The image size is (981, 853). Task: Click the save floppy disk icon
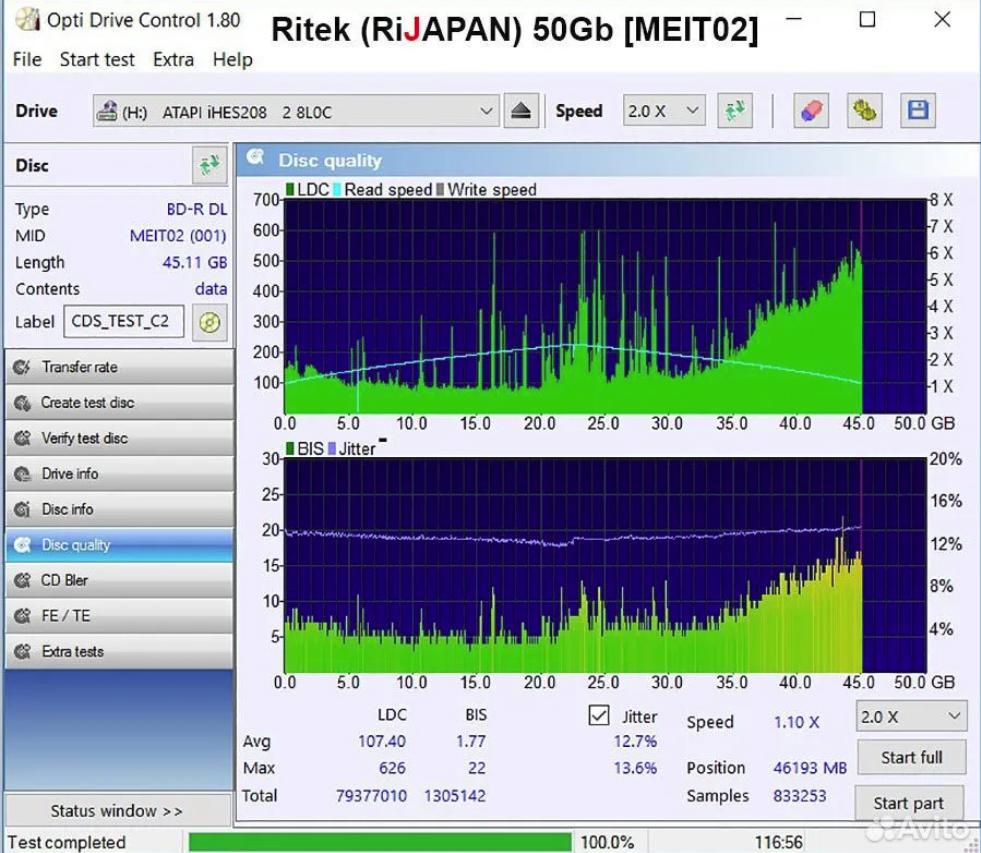tap(916, 111)
